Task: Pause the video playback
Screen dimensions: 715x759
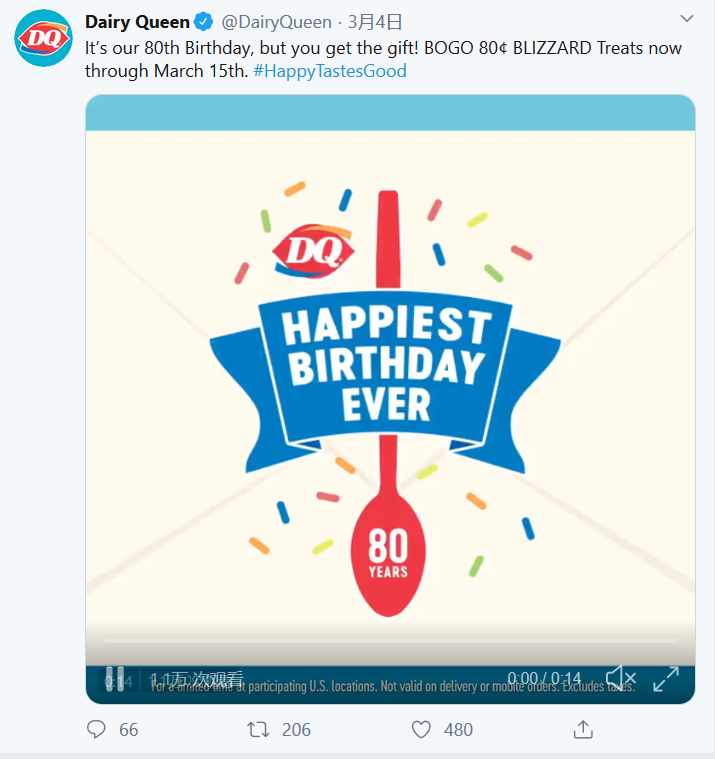Action: pos(115,679)
